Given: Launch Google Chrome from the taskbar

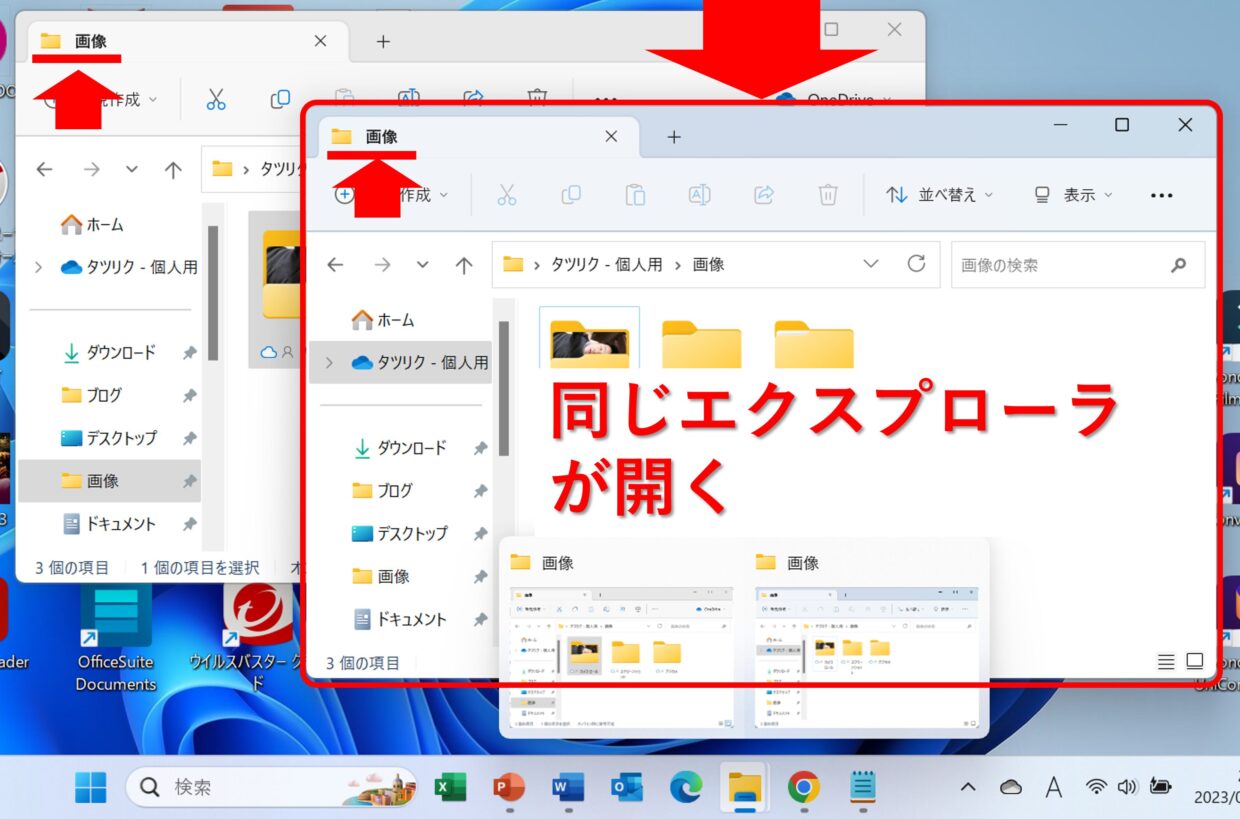Looking at the screenshot, I should [x=804, y=788].
